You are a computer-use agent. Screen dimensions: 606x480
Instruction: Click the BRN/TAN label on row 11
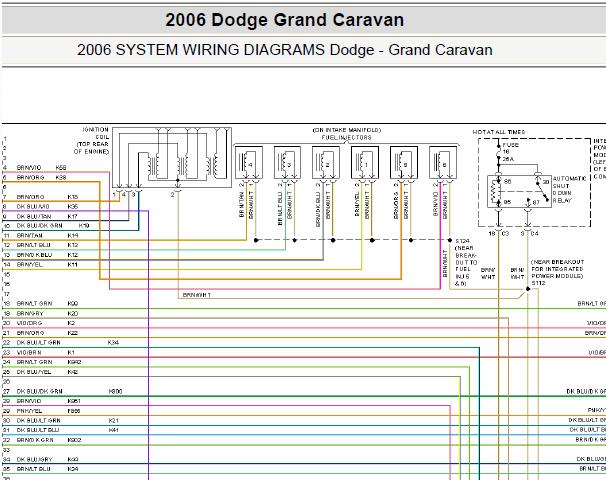29,235
